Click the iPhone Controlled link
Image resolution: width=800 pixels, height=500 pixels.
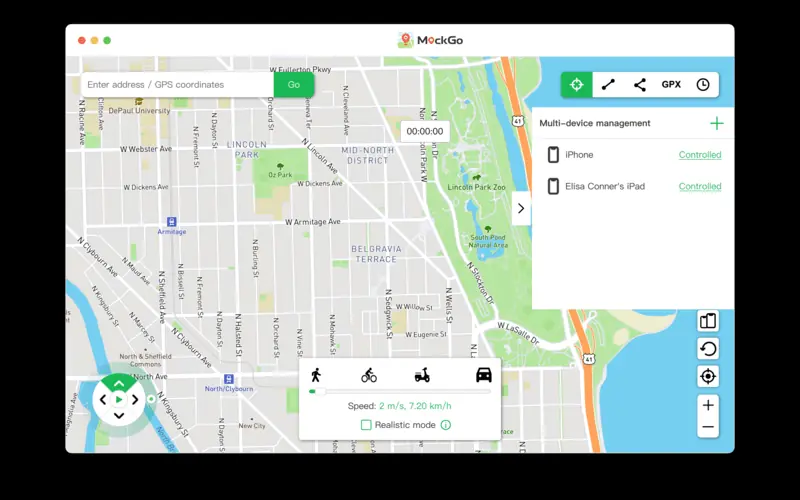click(x=700, y=155)
